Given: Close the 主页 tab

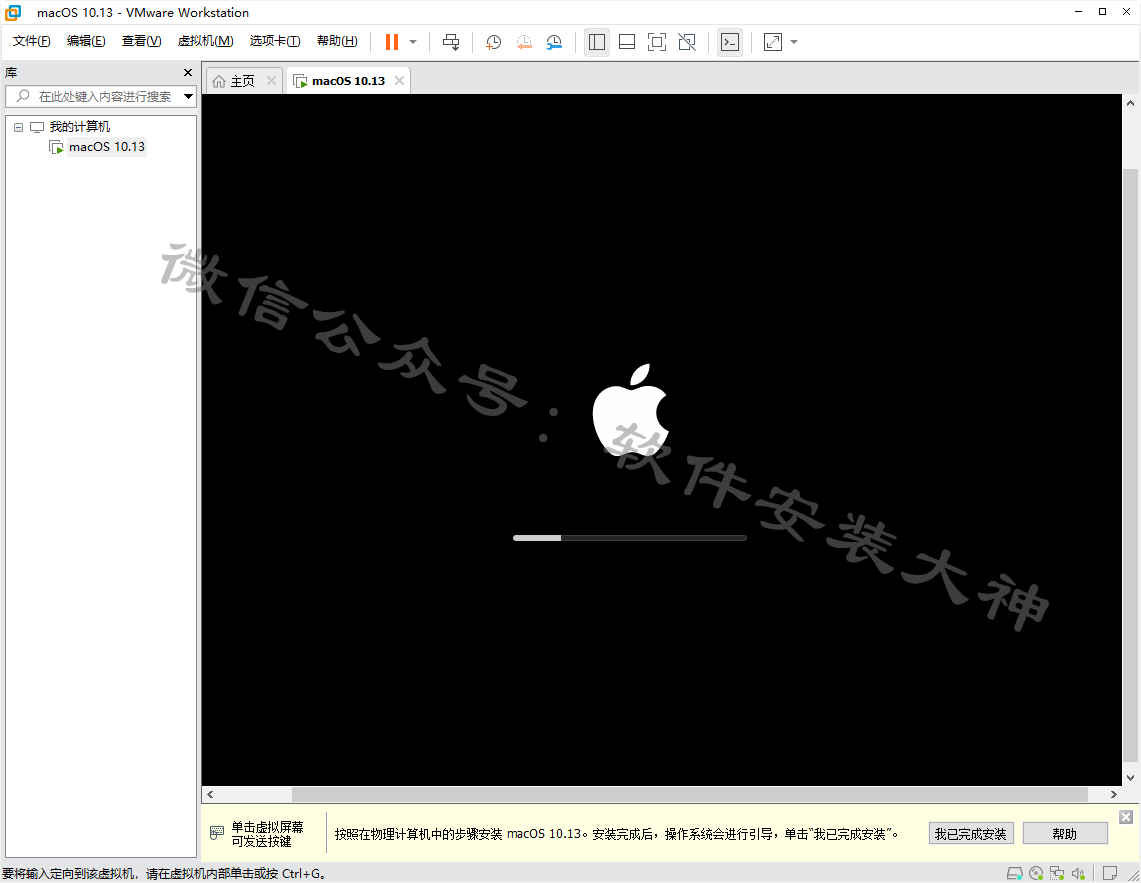Looking at the screenshot, I should (271, 81).
